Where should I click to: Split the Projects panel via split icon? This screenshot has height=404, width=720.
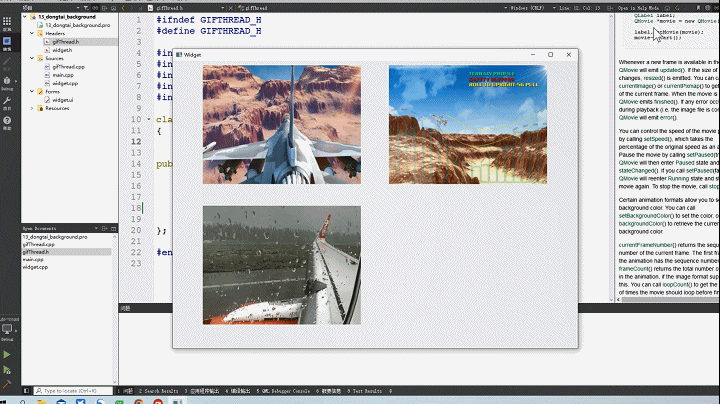104,8
